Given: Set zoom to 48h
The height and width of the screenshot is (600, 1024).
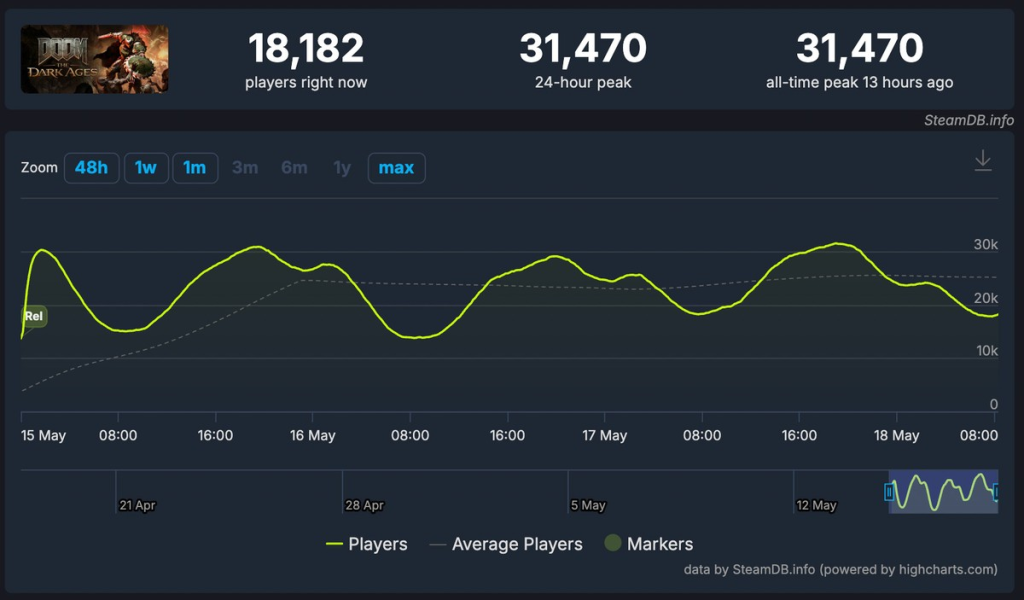Looking at the screenshot, I should [91, 168].
